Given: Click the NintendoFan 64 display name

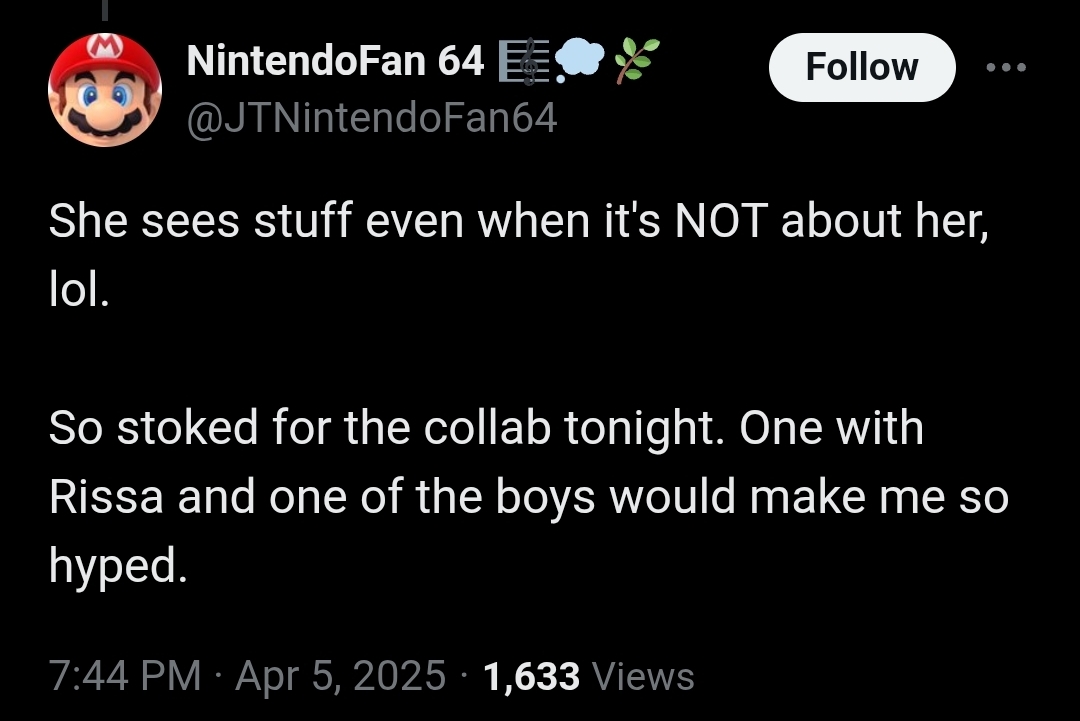Looking at the screenshot, I should point(336,64).
